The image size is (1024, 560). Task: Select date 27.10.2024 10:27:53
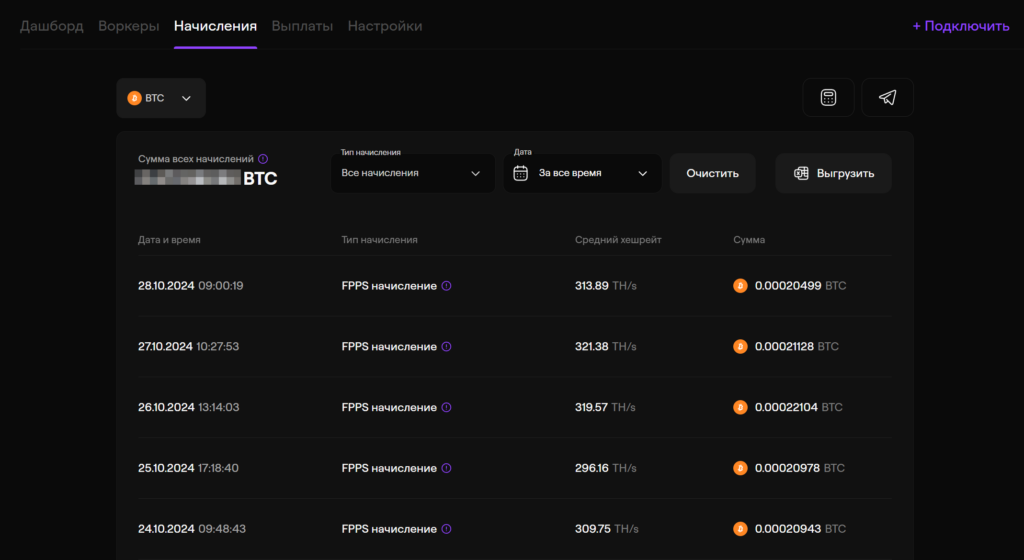pyautogui.click(x=188, y=347)
